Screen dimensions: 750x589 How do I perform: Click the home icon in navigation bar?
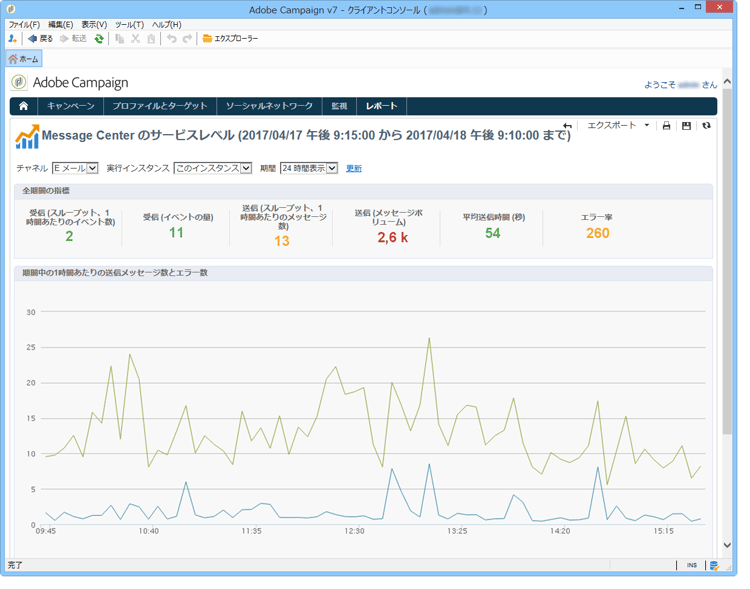tap(24, 108)
